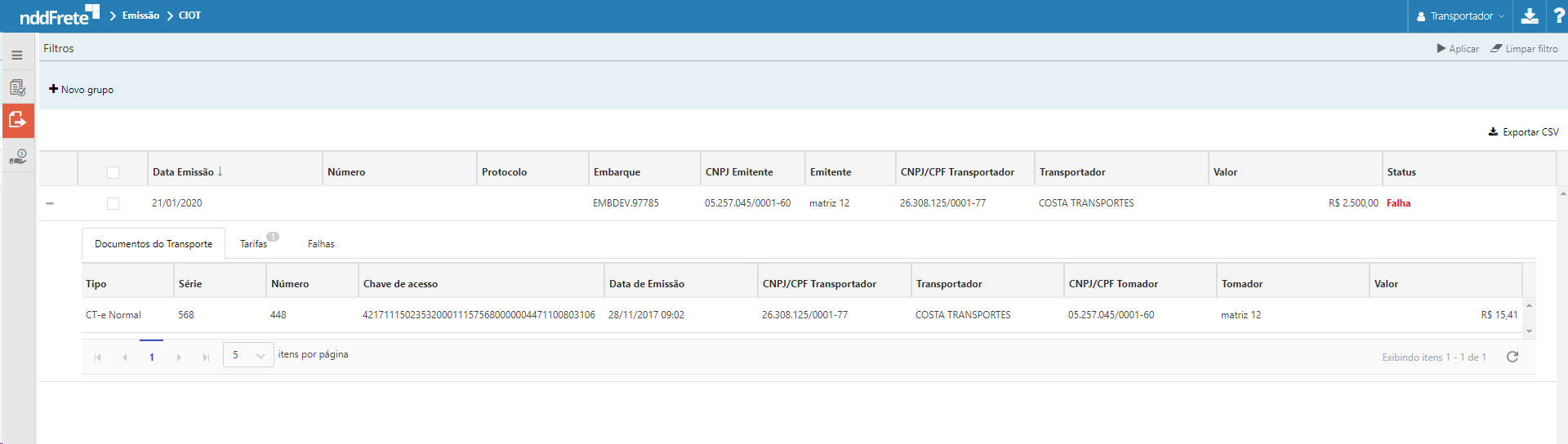
Task: Toggle the select-all header checkbox
Action: click(x=113, y=172)
